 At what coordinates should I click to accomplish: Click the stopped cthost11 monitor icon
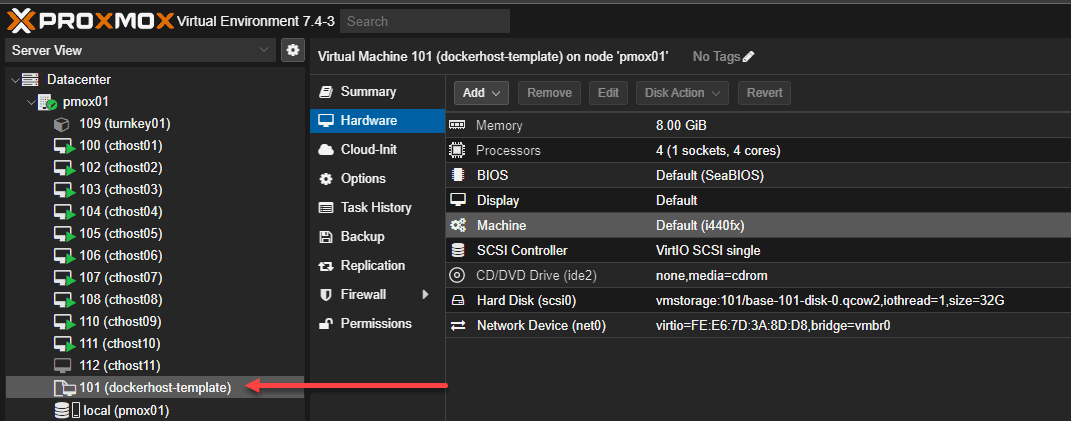[x=62, y=365]
